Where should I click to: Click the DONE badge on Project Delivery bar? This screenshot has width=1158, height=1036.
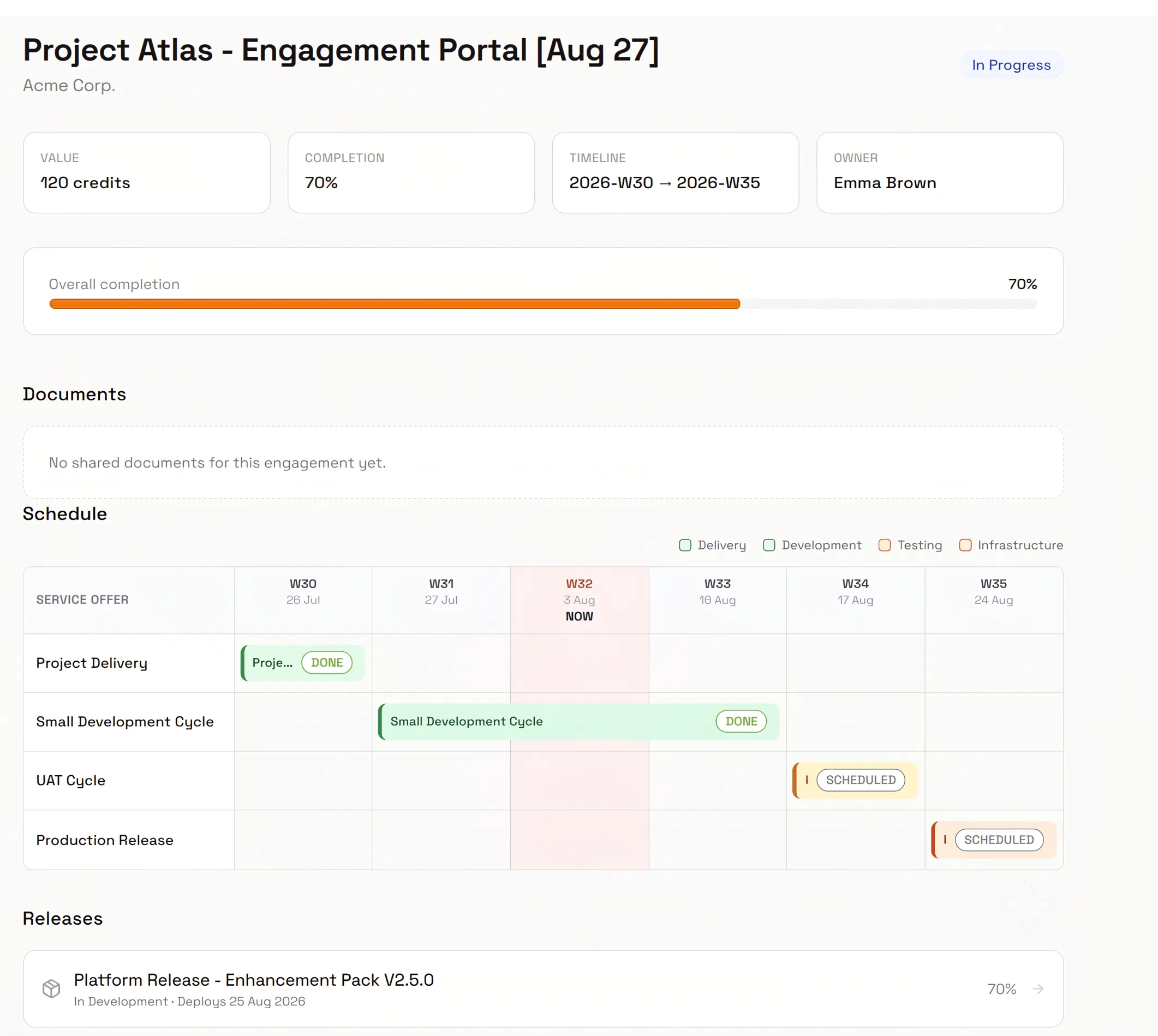327,663
